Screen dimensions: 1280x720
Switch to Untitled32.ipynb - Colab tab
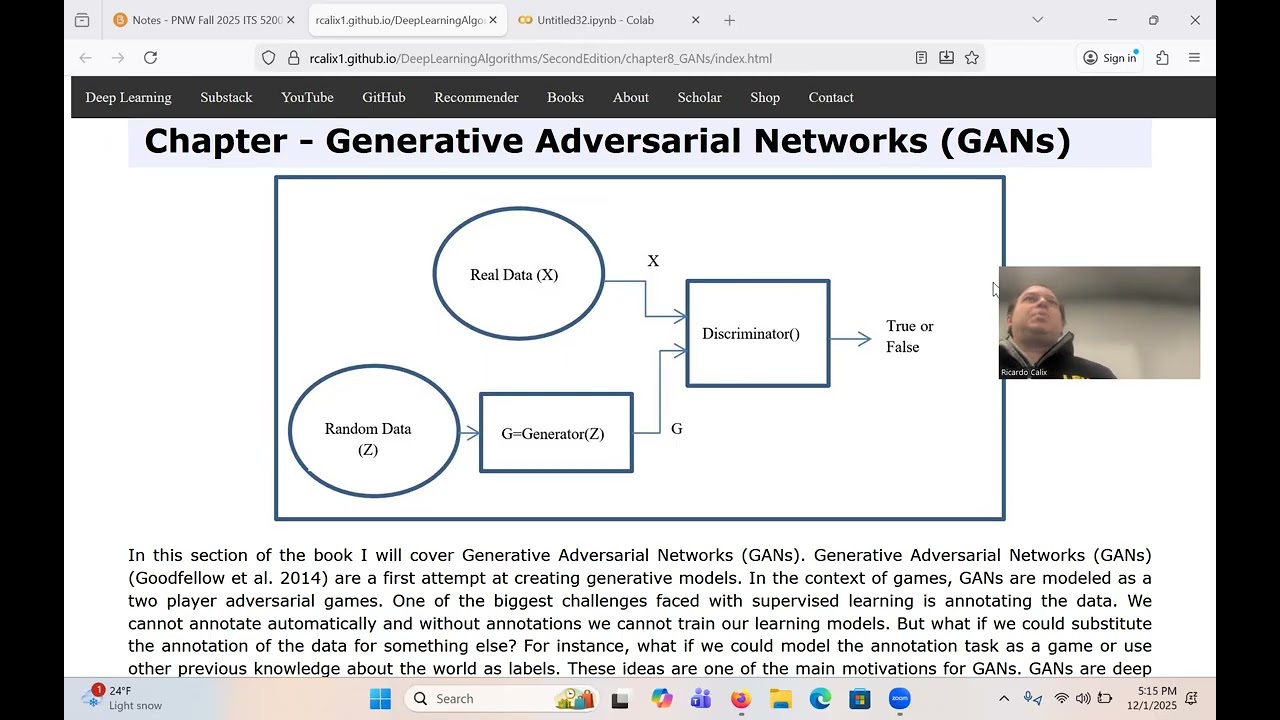tap(595, 20)
